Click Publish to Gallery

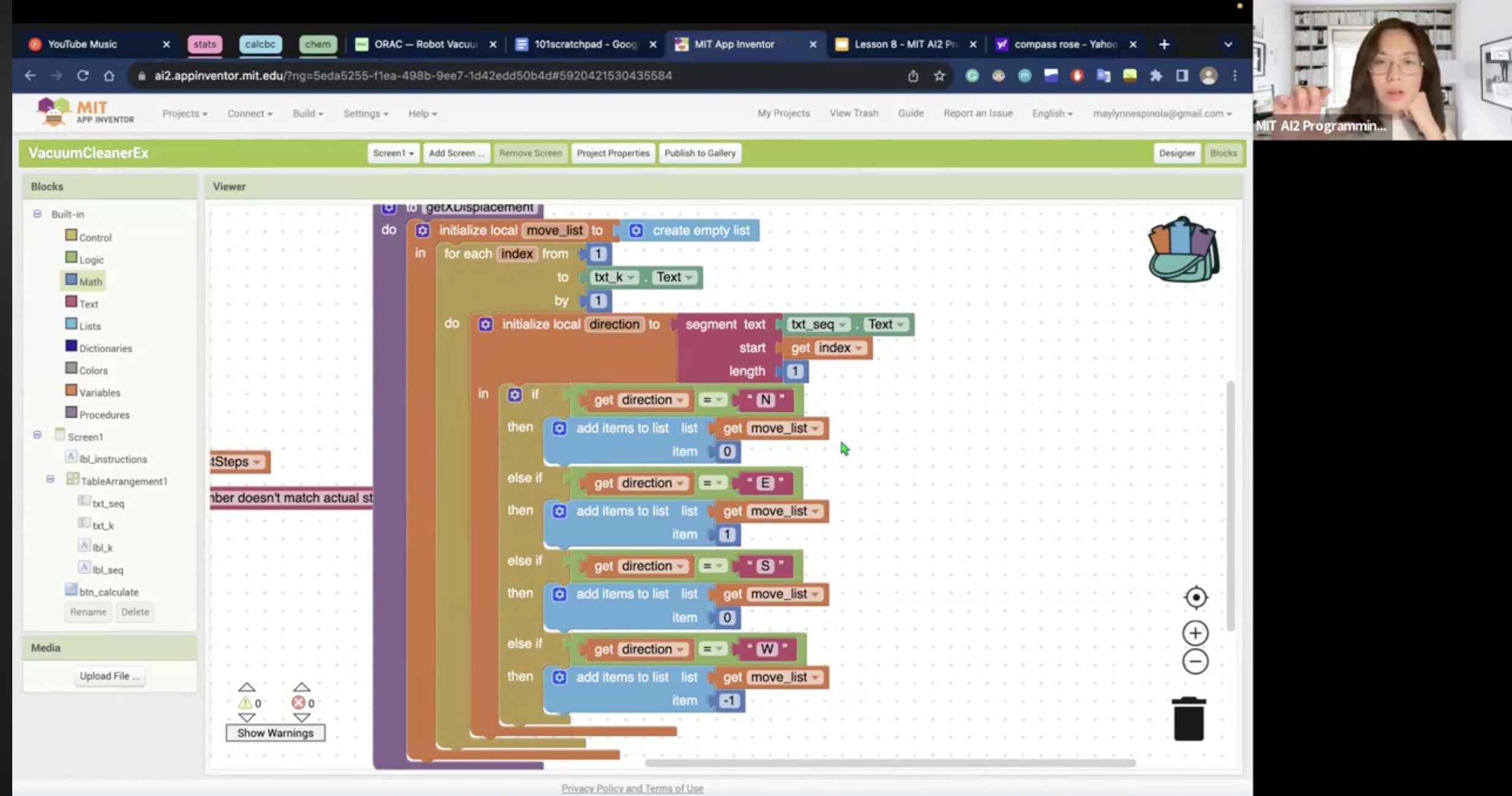699,152
